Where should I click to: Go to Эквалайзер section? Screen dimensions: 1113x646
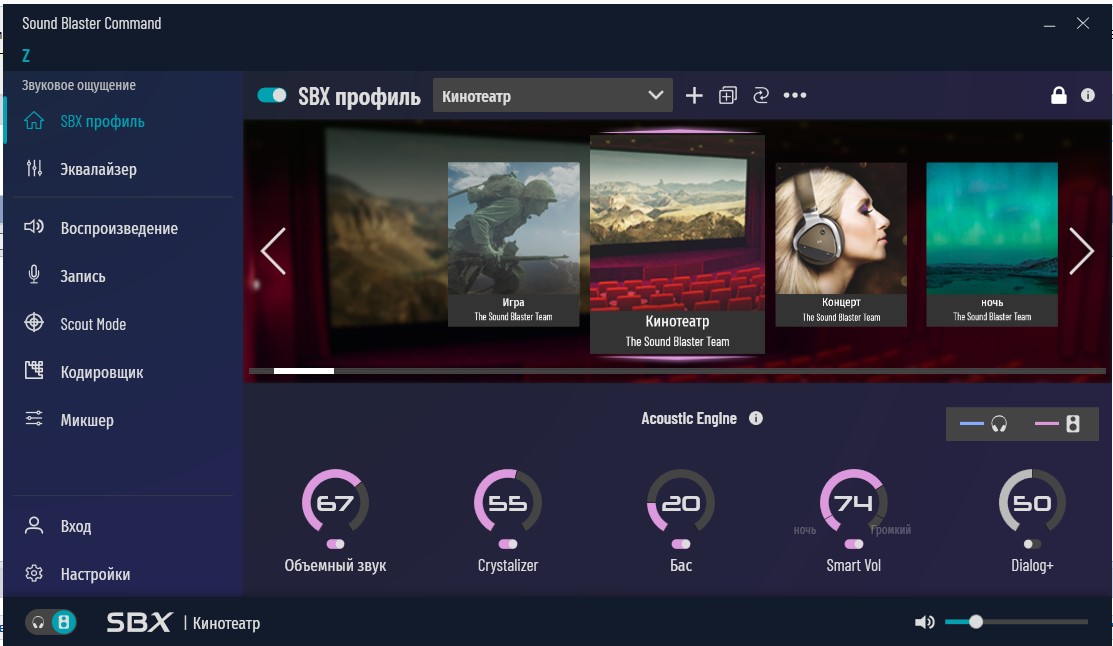pyautogui.click(x=99, y=169)
